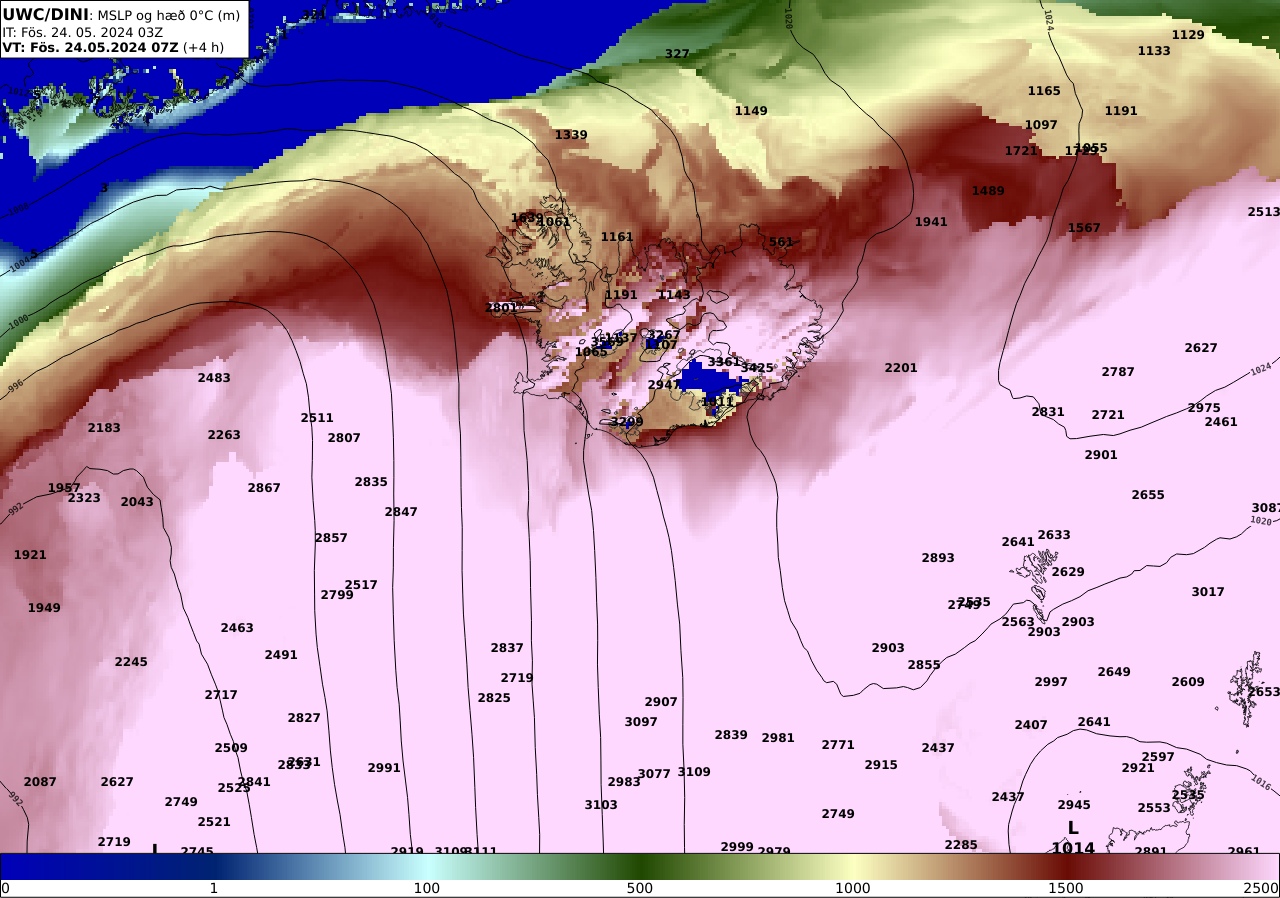Screen dimensions: 1280x898
Task: Click the freezing level value 2609
Action: 1188,682
